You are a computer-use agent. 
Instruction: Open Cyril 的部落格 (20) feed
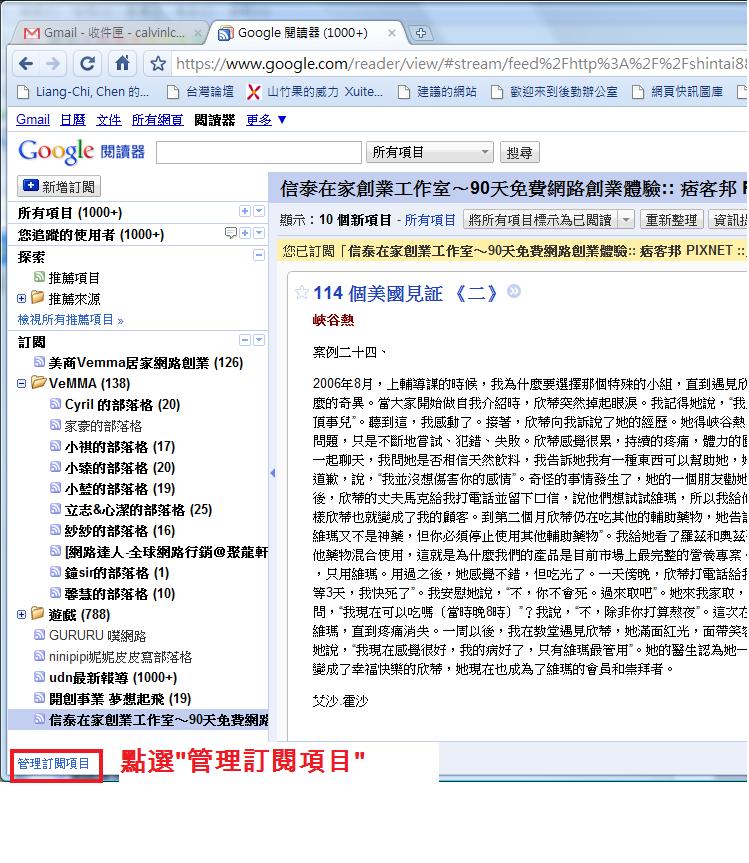tap(122, 405)
